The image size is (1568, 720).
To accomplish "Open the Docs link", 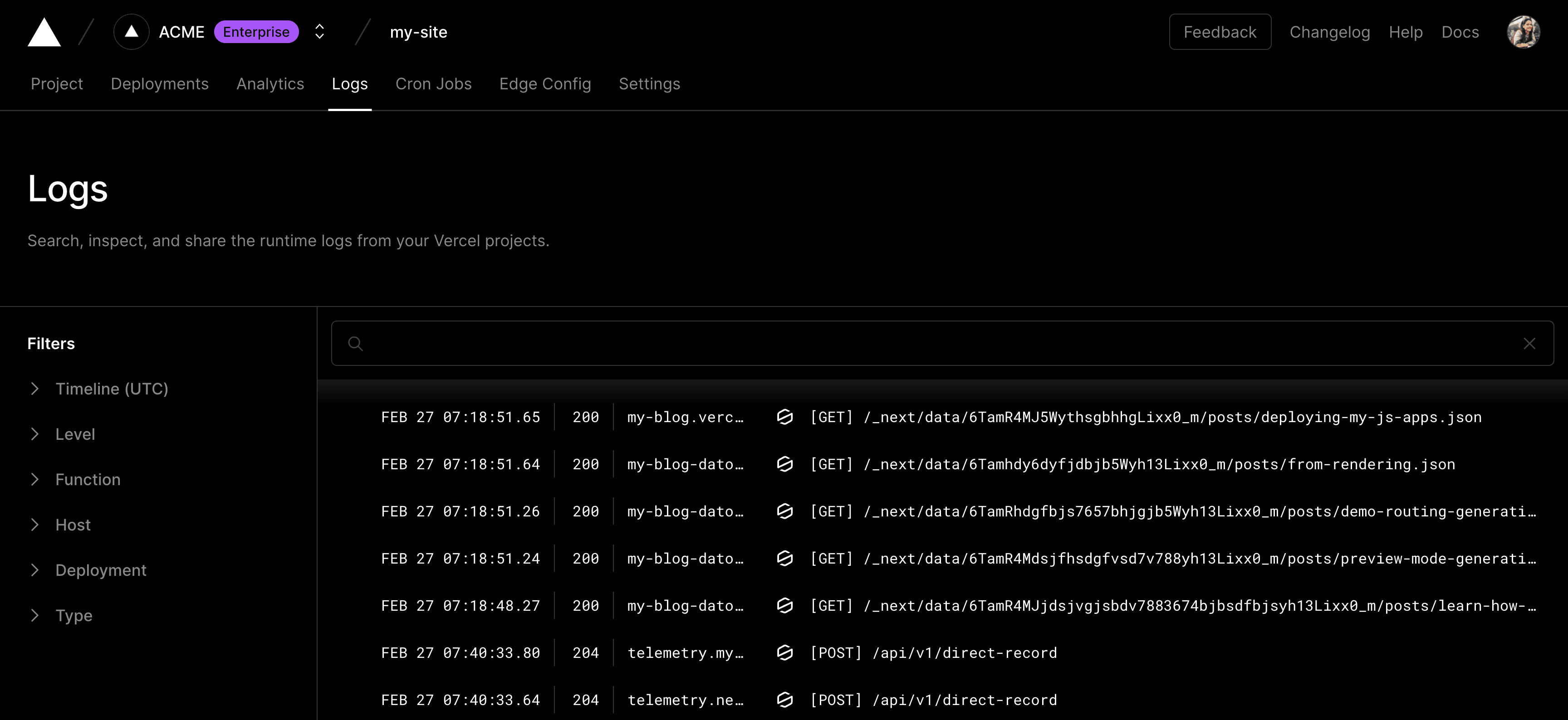I will click(x=1460, y=32).
